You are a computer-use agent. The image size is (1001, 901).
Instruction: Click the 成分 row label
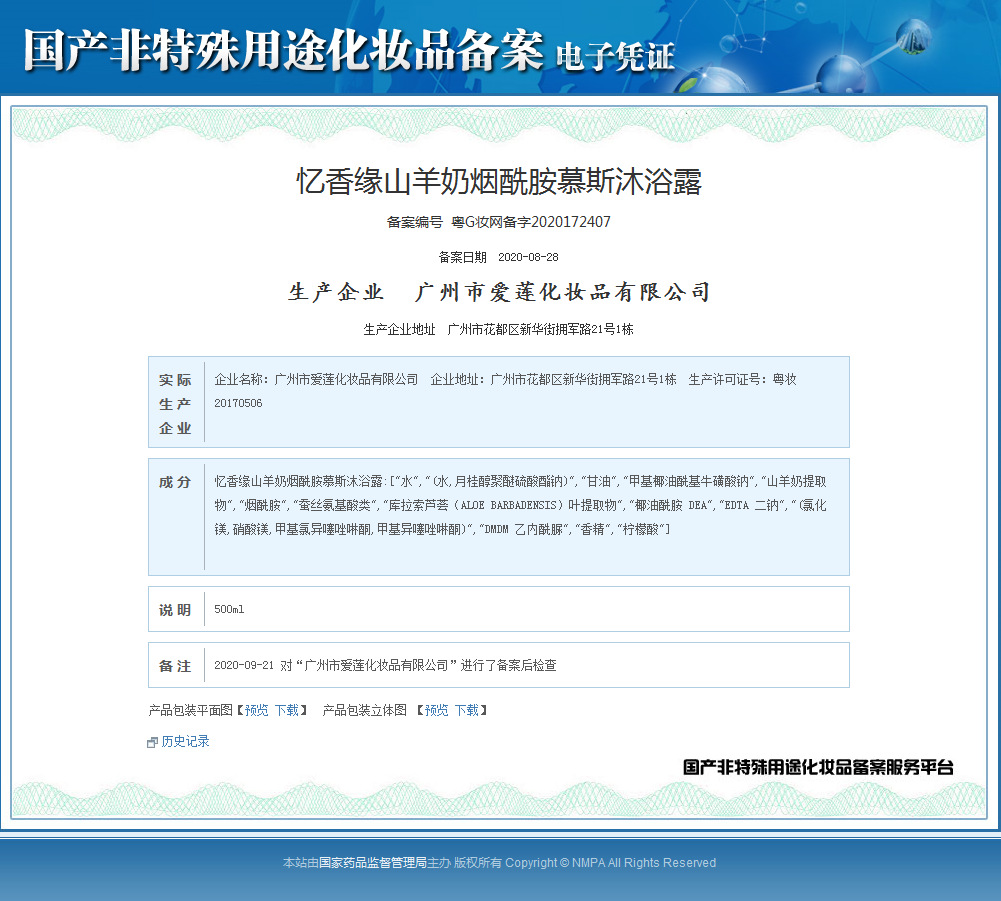click(x=175, y=482)
